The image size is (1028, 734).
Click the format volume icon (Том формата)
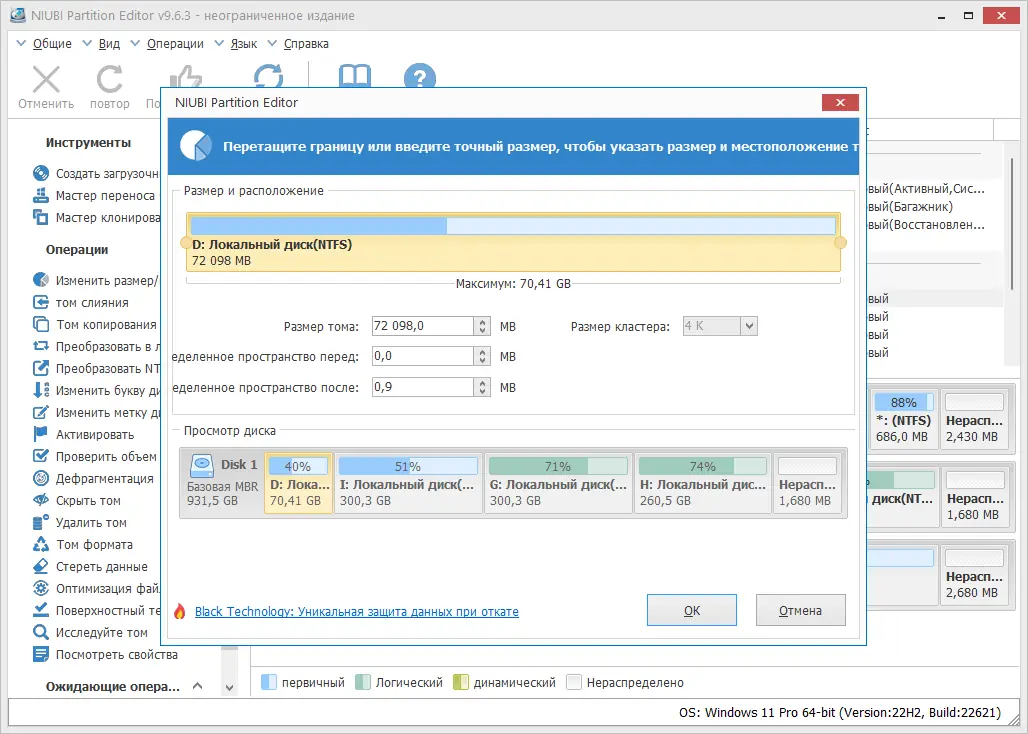41,545
